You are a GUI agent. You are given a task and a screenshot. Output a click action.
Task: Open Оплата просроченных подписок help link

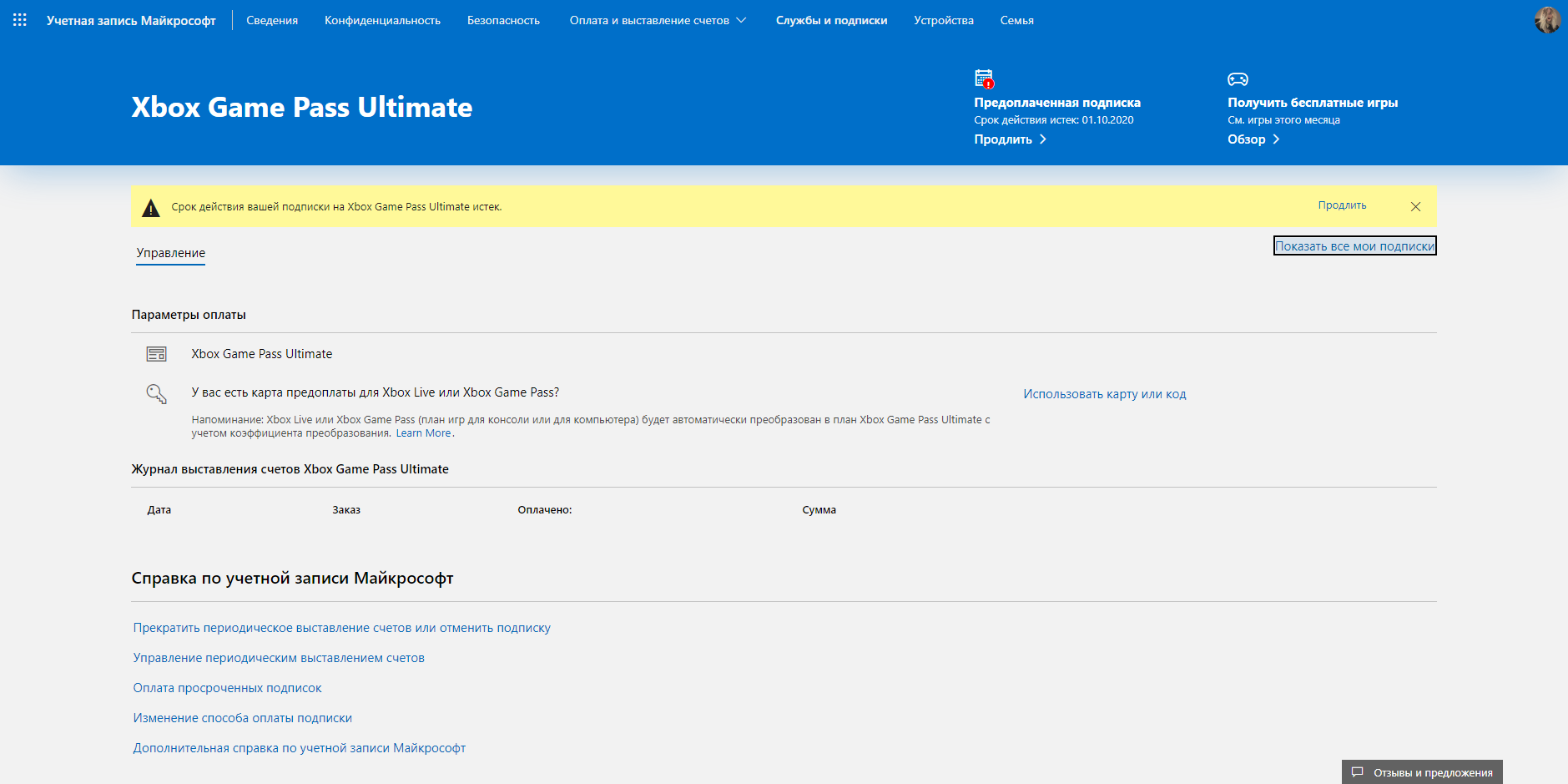[x=227, y=688]
